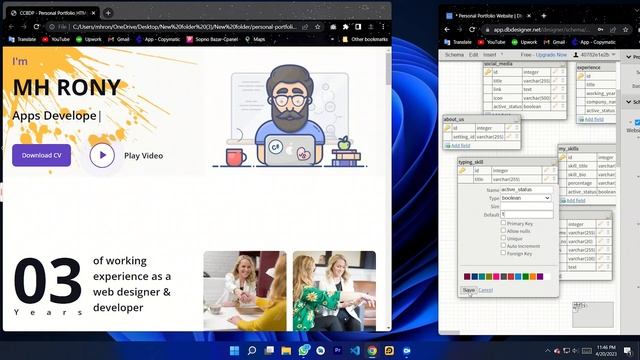The width and height of the screenshot is (640, 360).
Task: Open the Type dropdown showing boolean
Action: coord(526,198)
